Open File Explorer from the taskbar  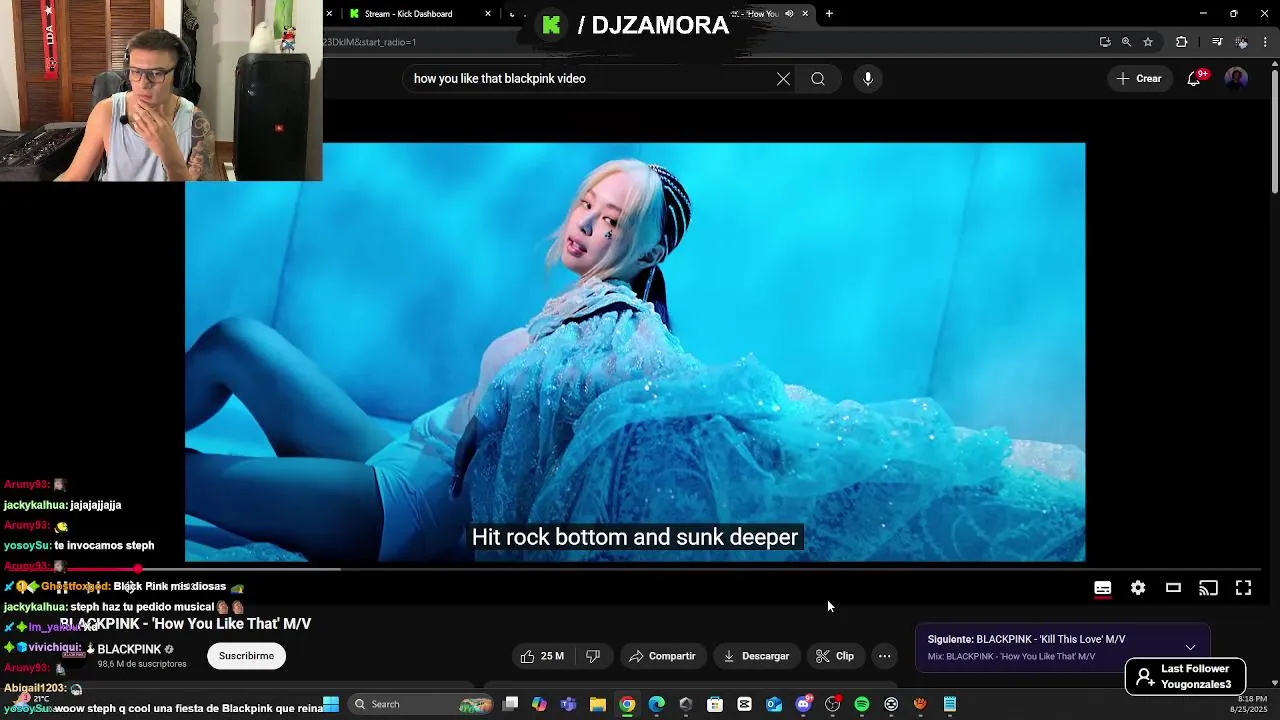click(x=598, y=704)
